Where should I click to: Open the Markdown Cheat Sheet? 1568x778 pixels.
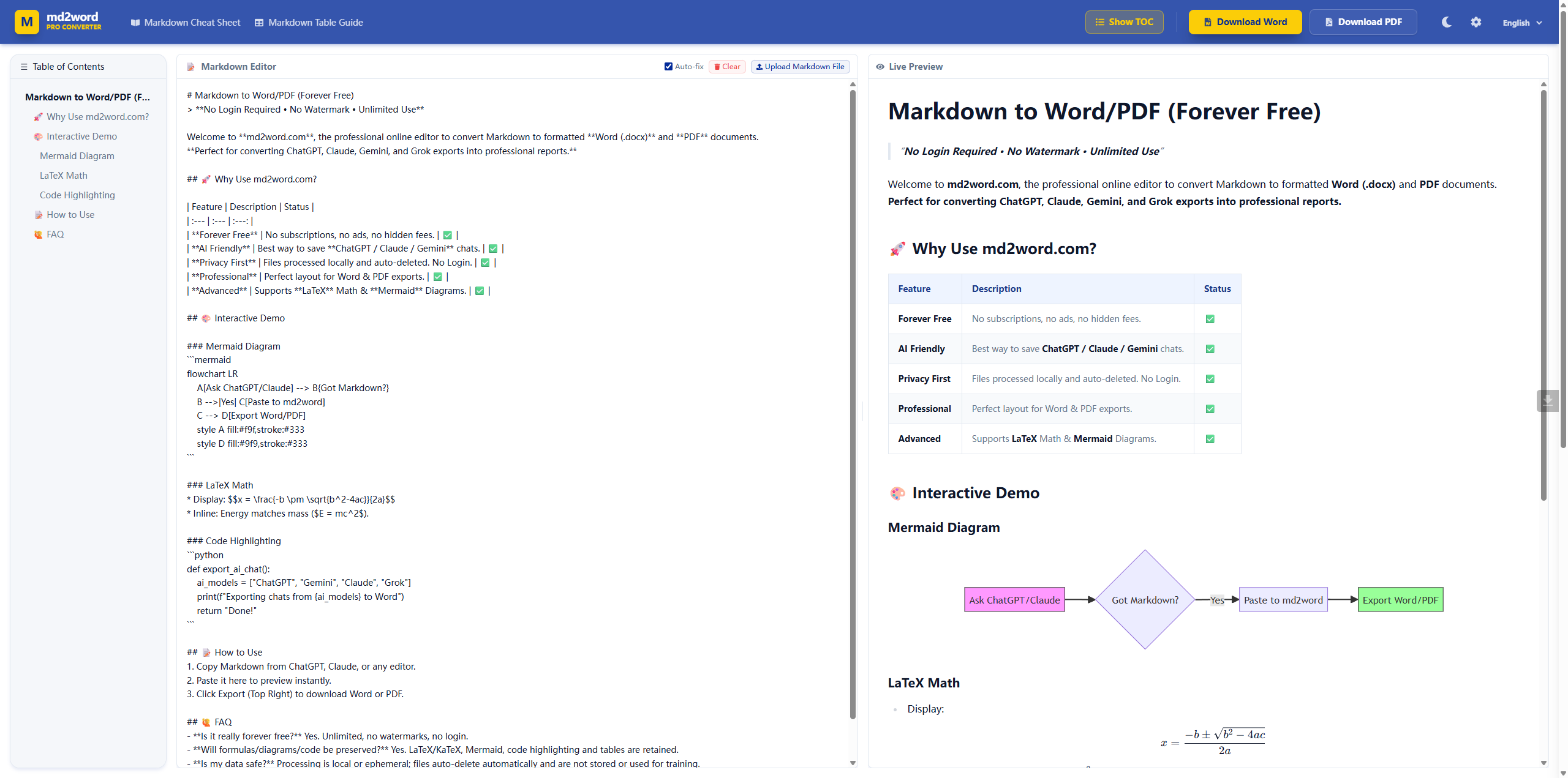(x=185, y=22)
